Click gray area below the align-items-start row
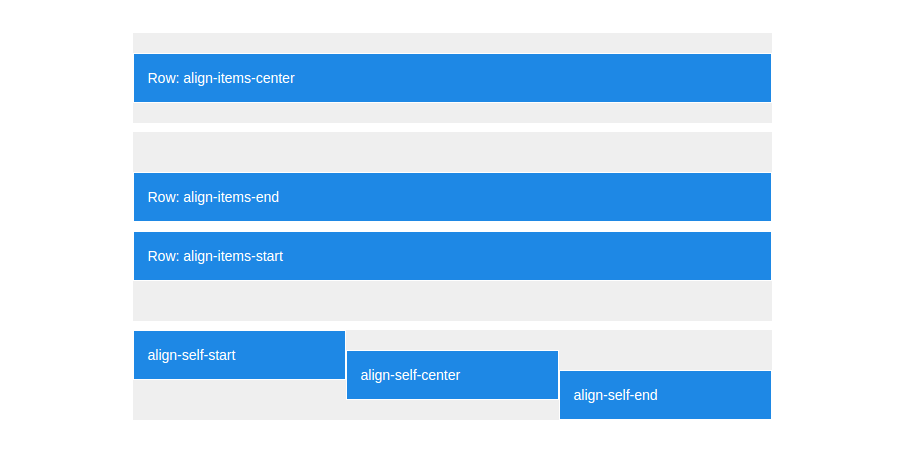 point(452,301)
